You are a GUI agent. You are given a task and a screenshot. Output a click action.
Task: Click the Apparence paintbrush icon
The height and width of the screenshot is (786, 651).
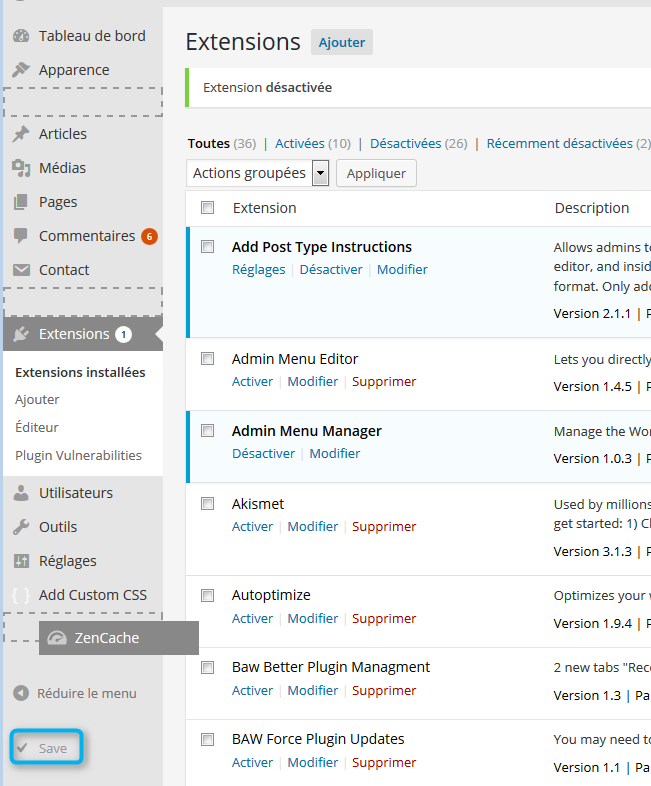(x=21, y=70)
